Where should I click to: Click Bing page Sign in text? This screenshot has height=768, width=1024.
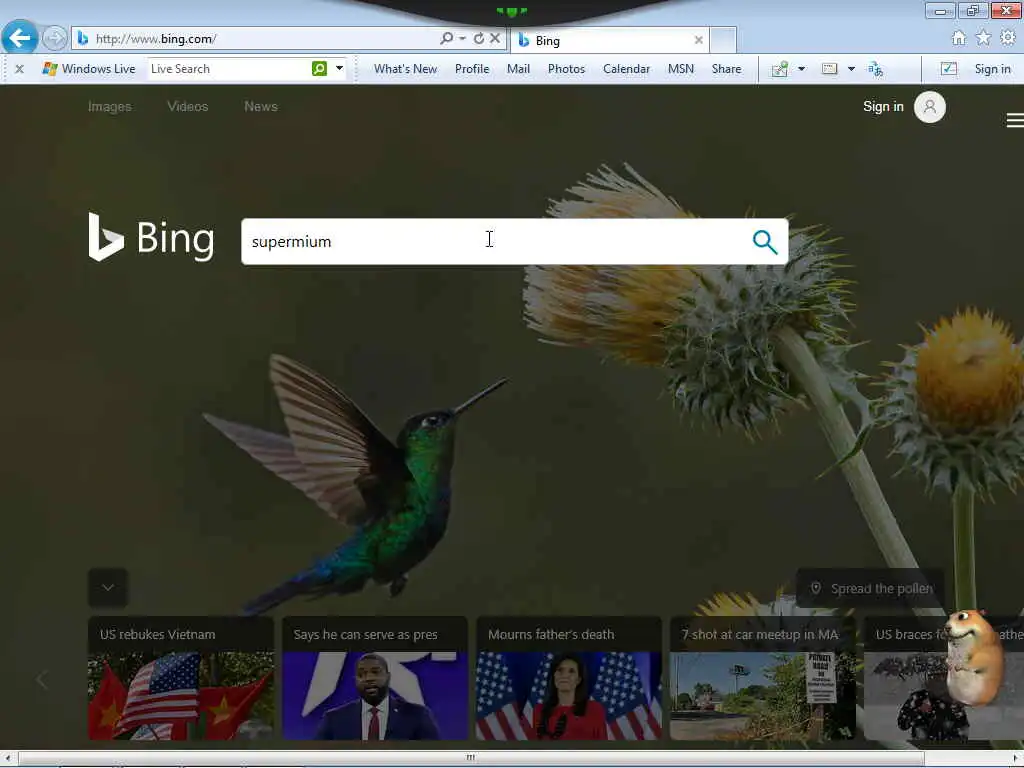click(883, 106)
